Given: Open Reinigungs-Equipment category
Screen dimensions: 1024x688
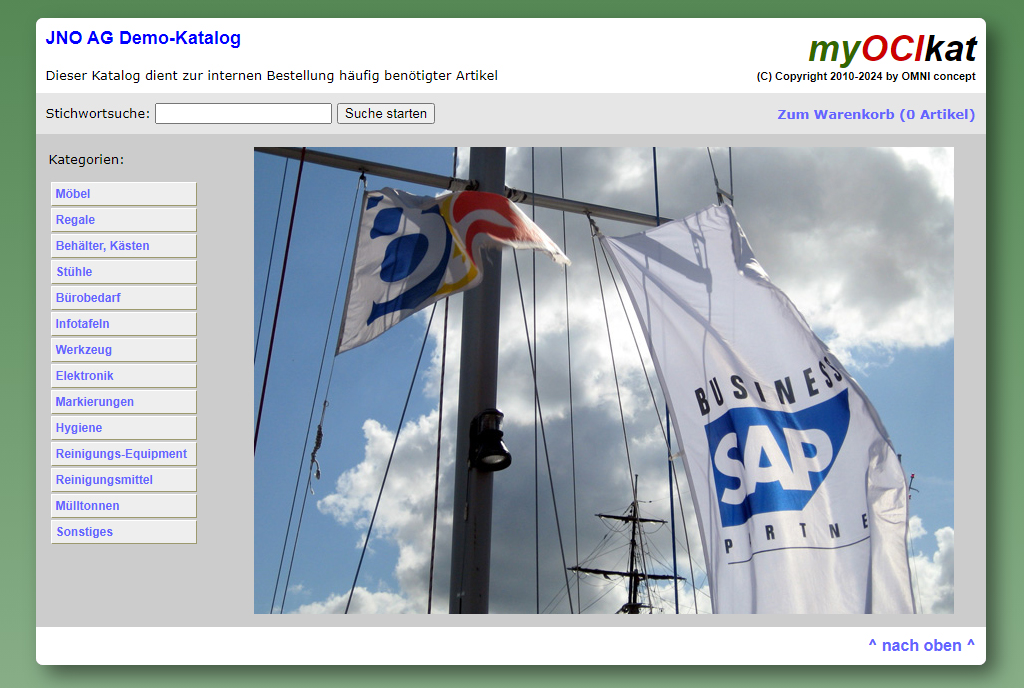Looking at the screenshot, I should [123, 454].
